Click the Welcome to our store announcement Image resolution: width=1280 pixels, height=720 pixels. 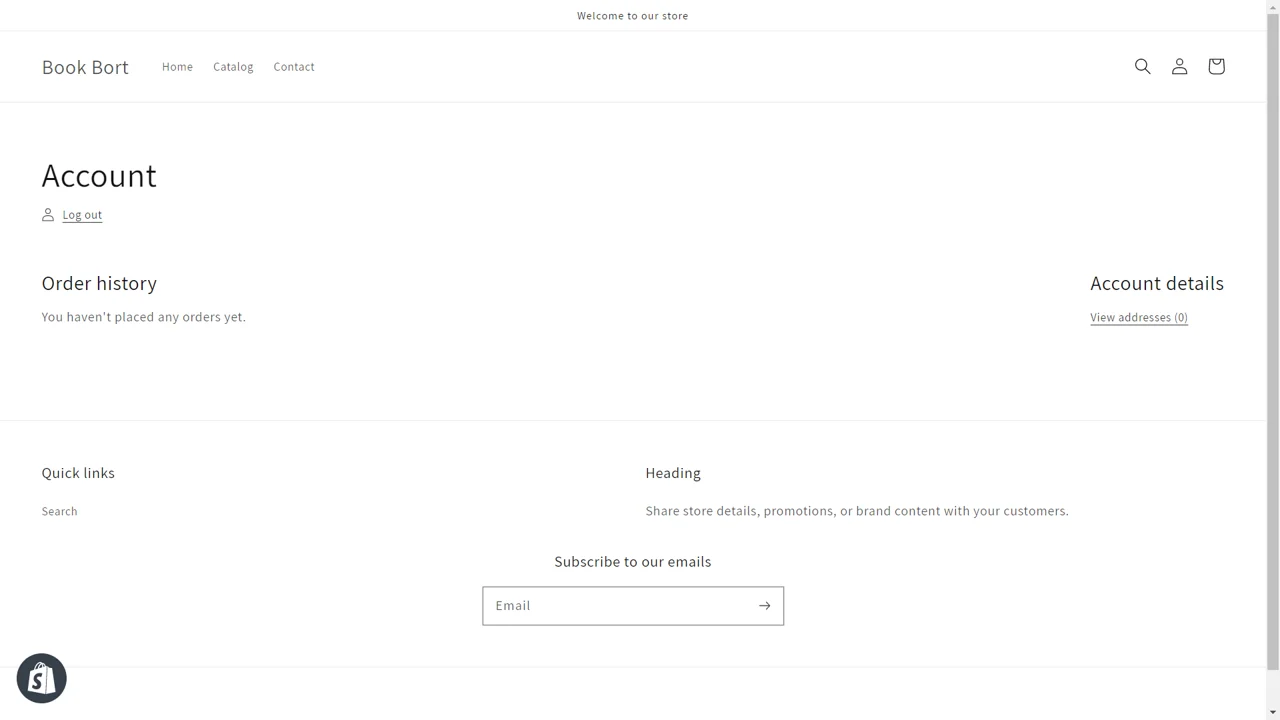click(632, 15)
